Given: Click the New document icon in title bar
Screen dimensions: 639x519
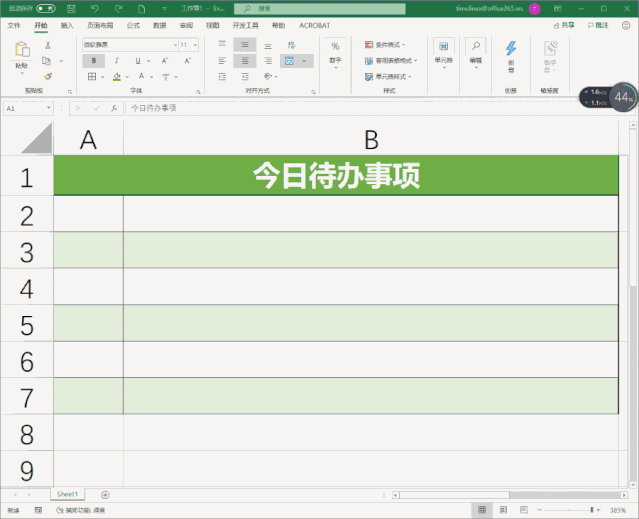Looking at the screenshot, I should [141, 9].
